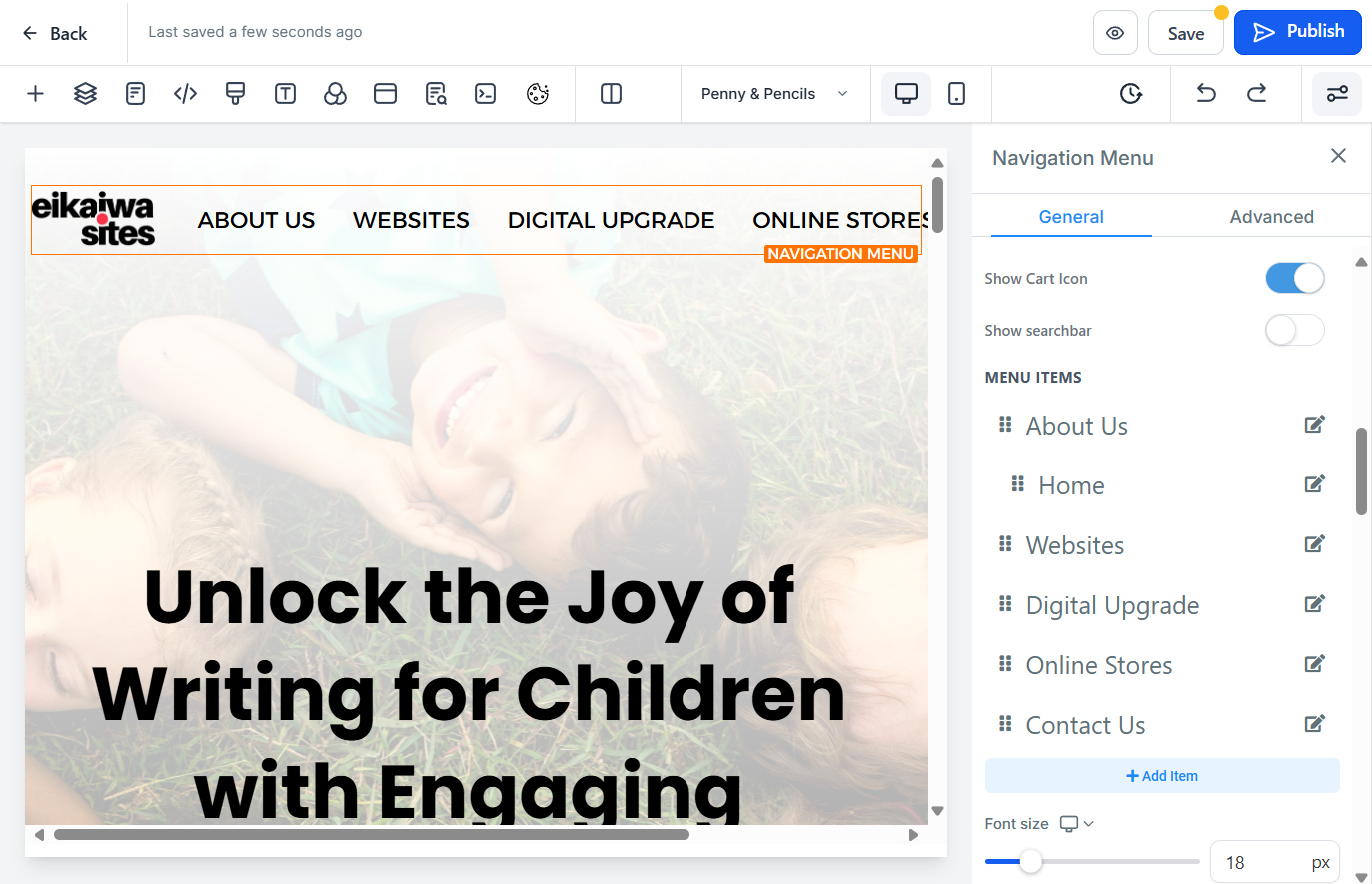Undo the last change
The width and height of the screenshot is (1372, 884).
(1206, 94)
